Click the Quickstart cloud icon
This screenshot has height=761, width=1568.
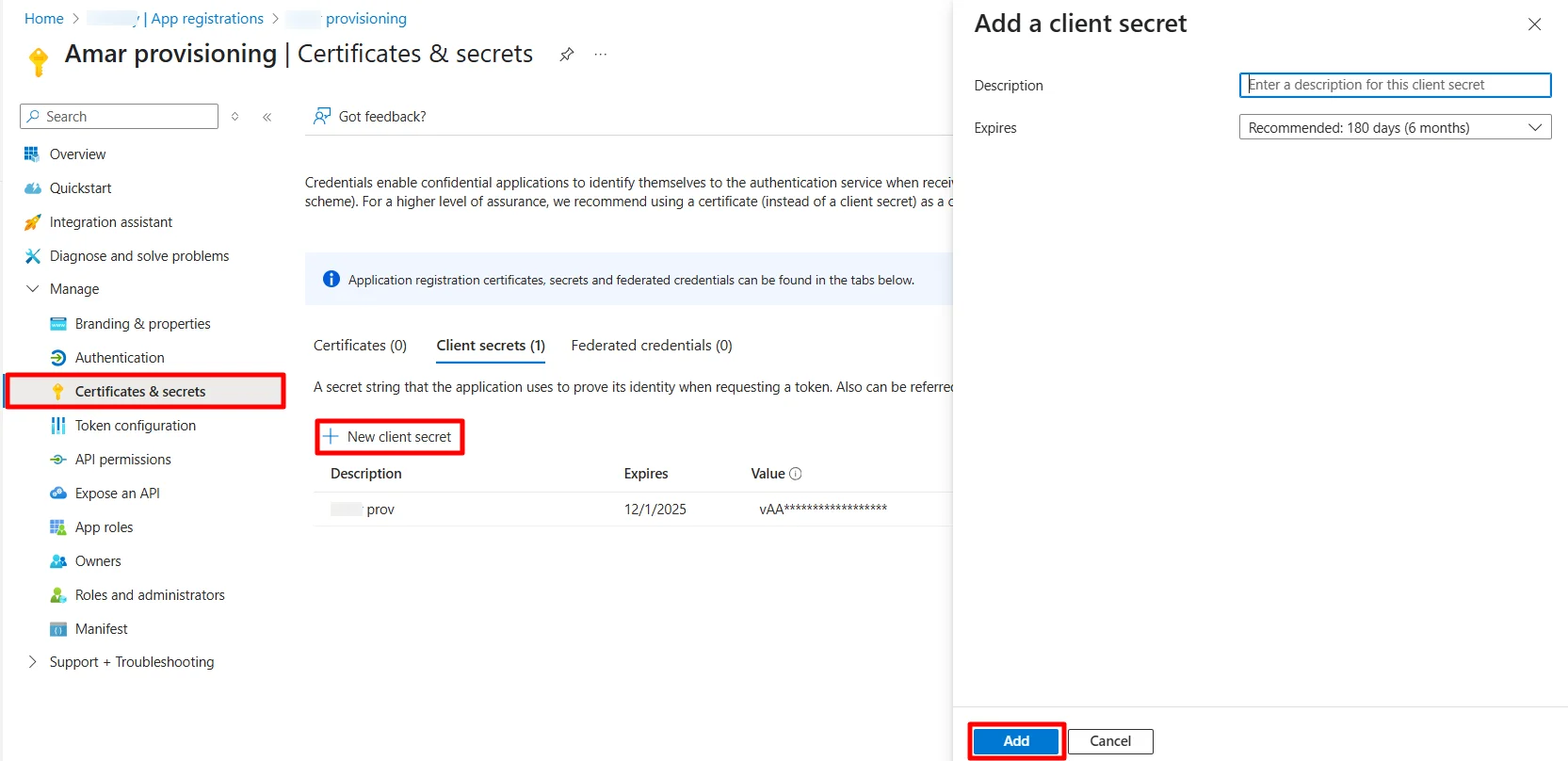32,187
